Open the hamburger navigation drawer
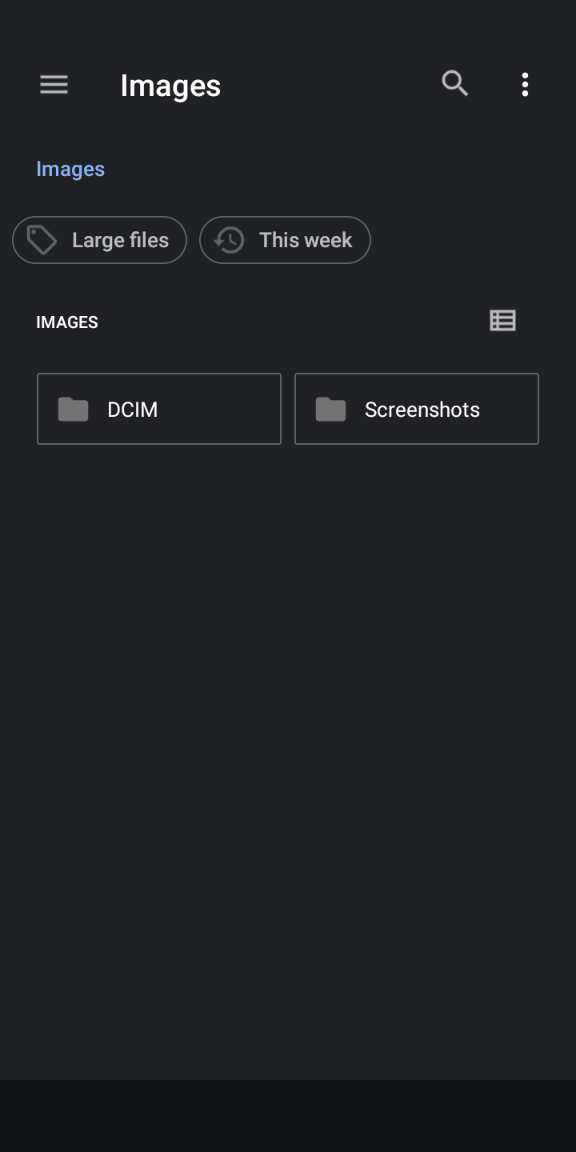The width and height of the screenshot is (576, 1152). 54,85
